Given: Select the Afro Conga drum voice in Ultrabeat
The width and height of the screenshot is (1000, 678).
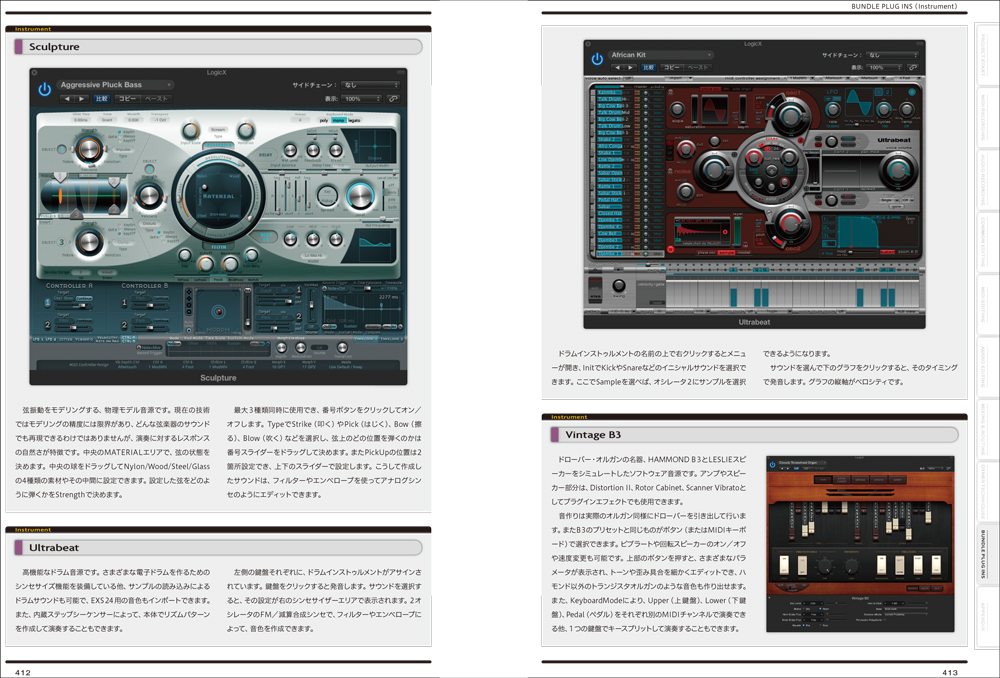Looking at the screenshot, I should tap(609, 146).
